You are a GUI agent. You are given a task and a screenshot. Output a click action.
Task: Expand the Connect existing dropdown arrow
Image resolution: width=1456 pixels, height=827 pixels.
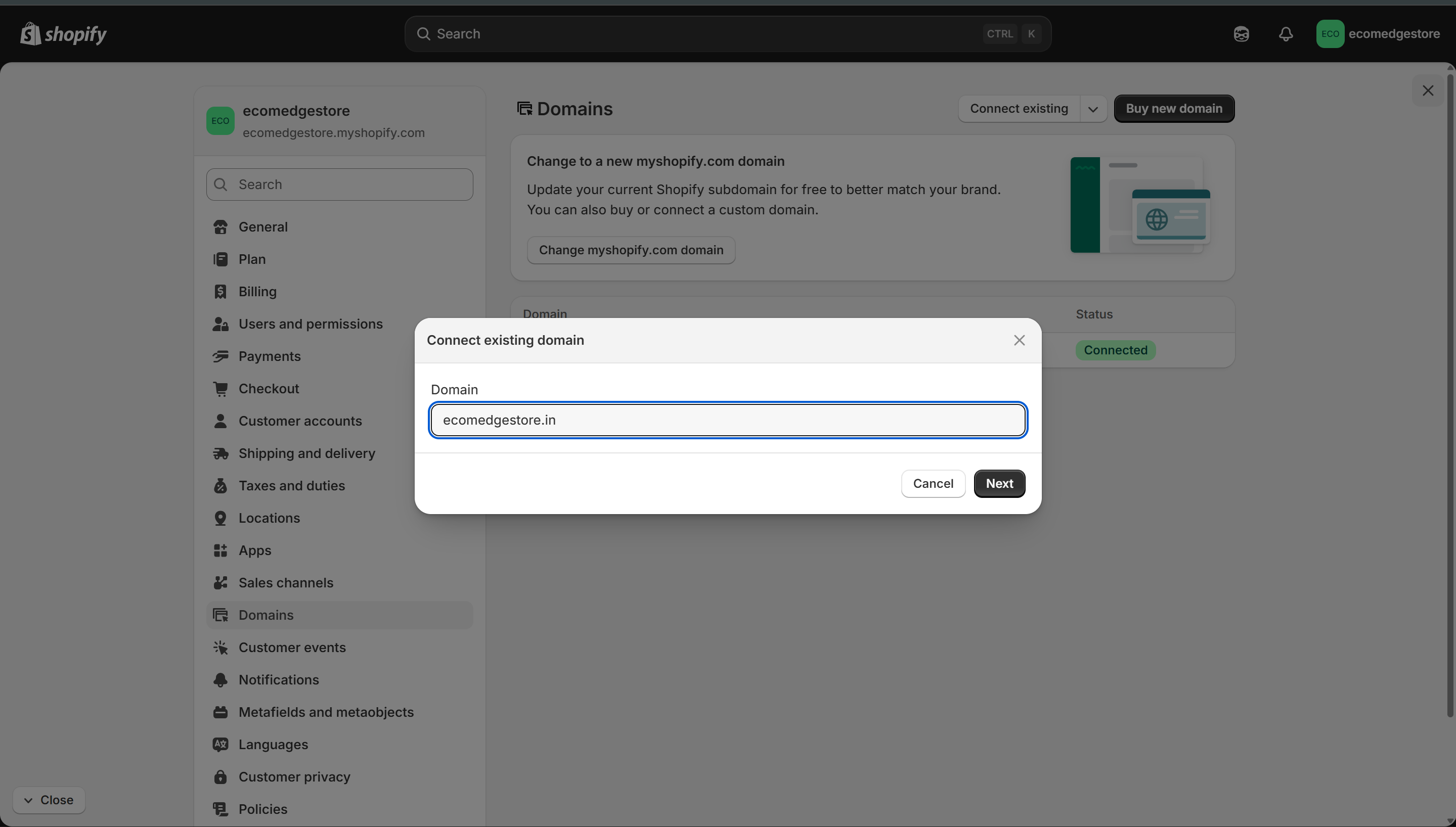pos(1093,109)
